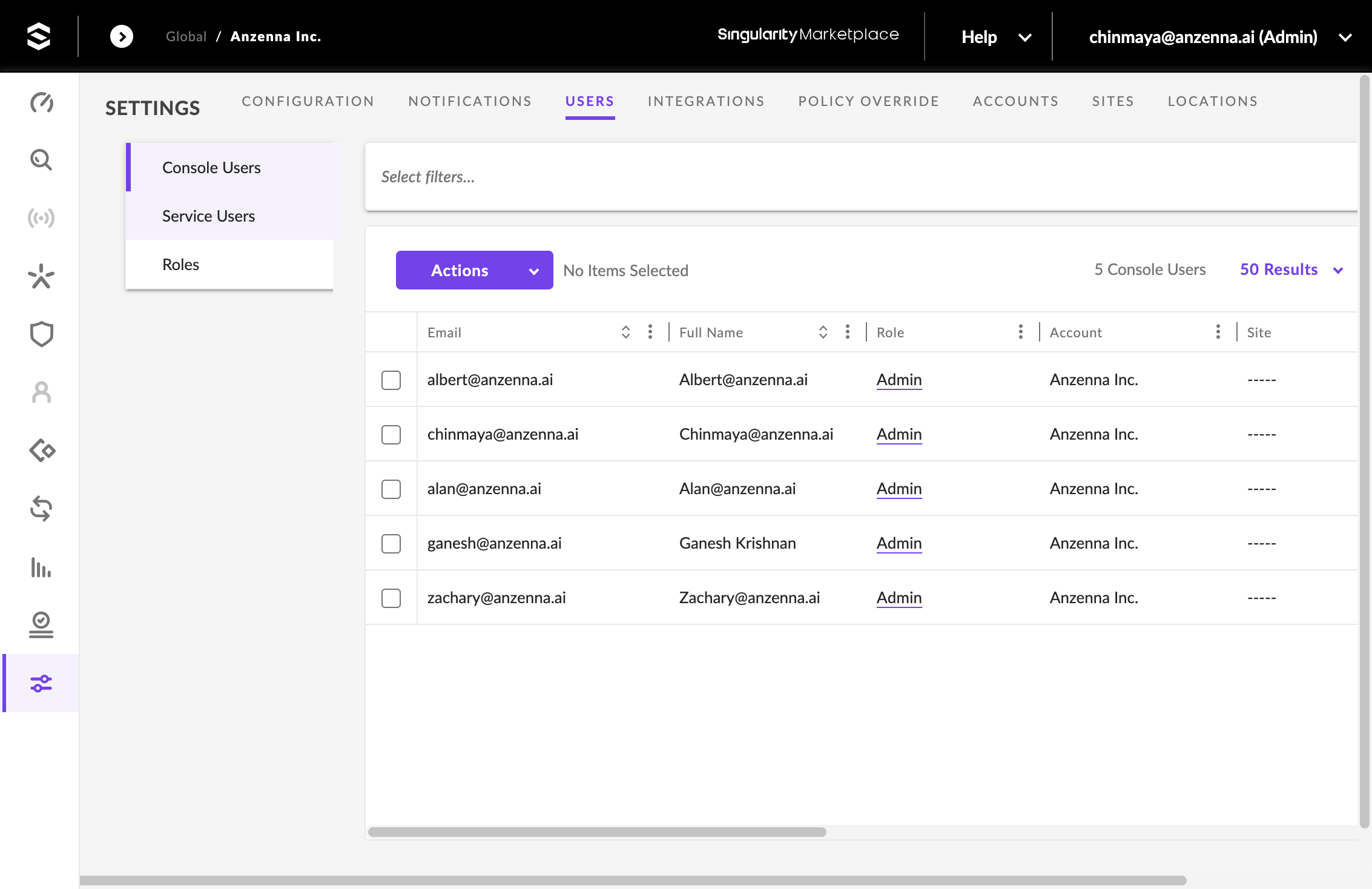This screenshot has height=889, width=1372.
Task: Click the Visibility search magnifier sidebar icon
Action: (x=41, y=160)
